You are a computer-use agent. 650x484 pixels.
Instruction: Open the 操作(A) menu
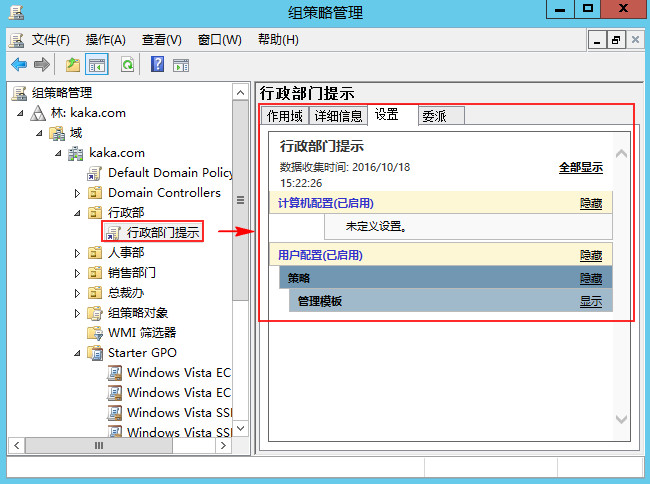coord(105,40)
